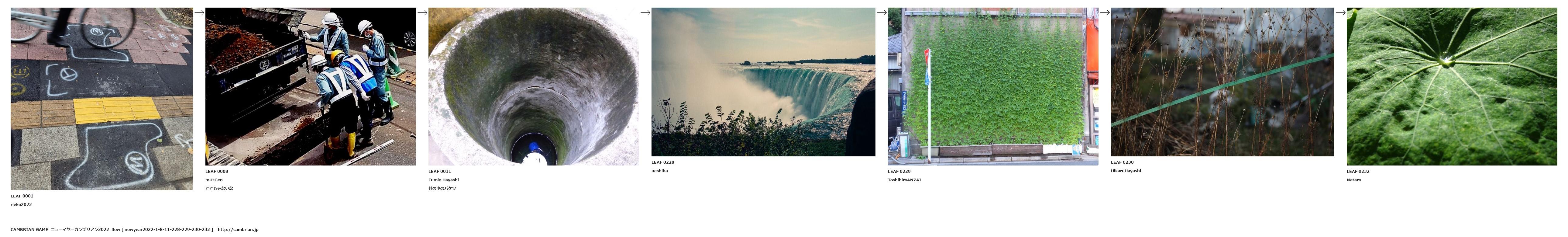Click the HikaruHayashi author name
Image resolution: width=1568 pixels, height=237 pixels.
coord(1126,171)
